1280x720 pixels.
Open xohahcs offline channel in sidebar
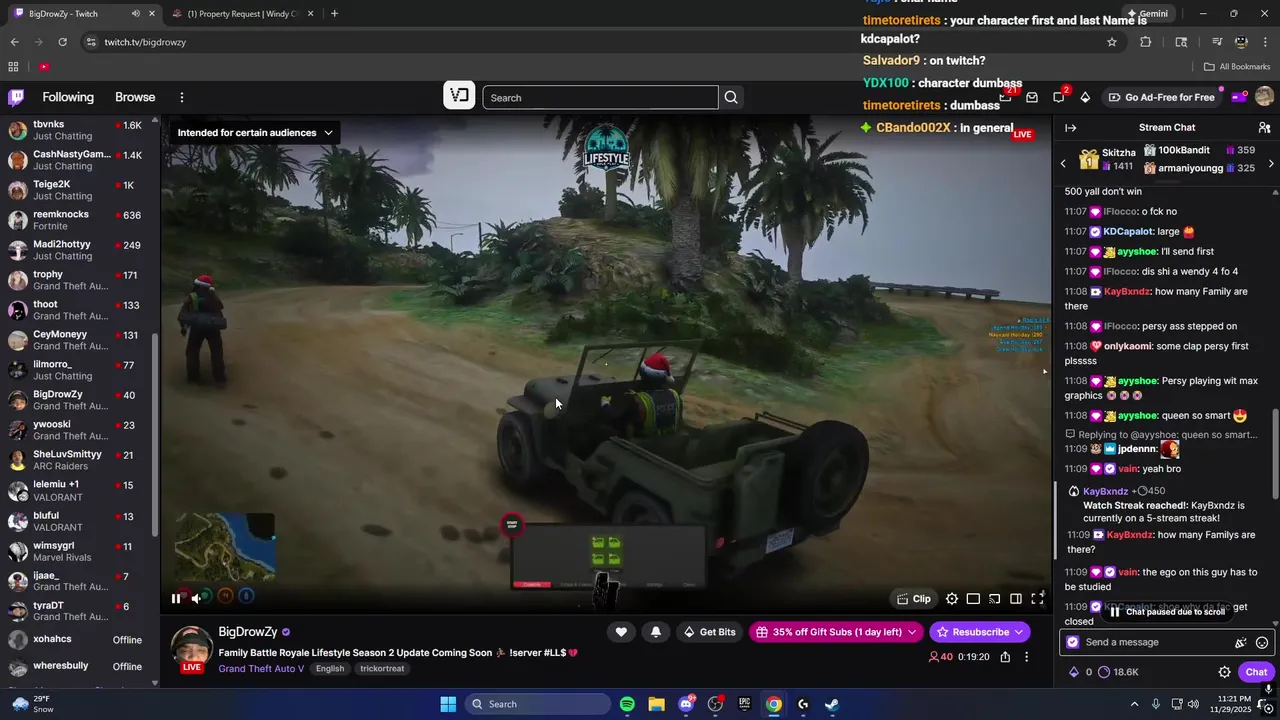click(x=78, y=640)
